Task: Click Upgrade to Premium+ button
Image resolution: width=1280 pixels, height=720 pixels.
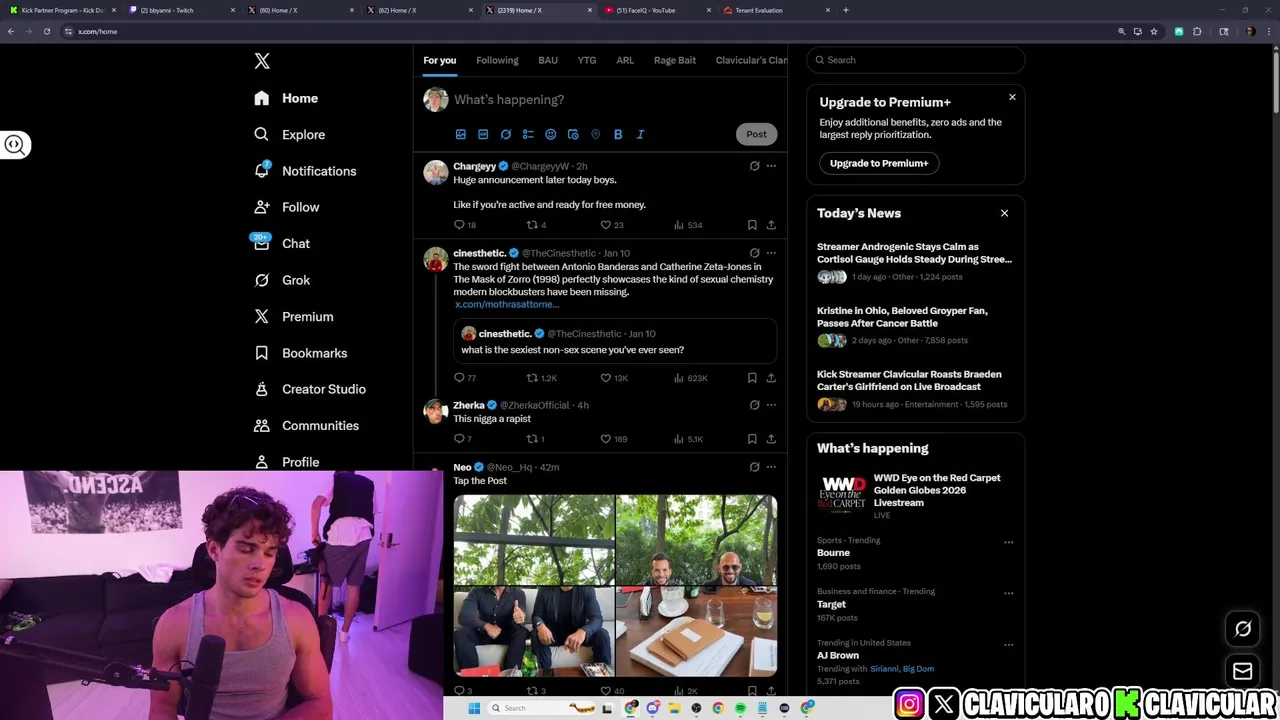Action: 879,163
